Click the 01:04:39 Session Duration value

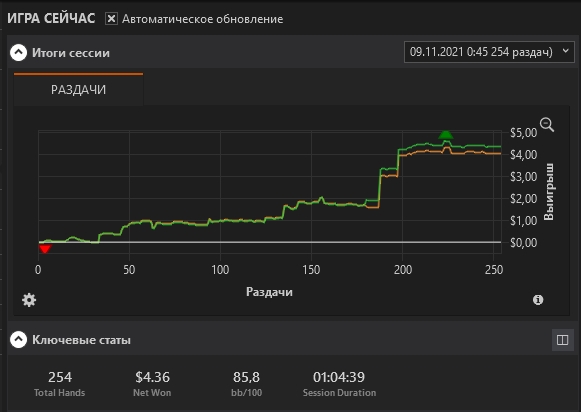point(339,377)
